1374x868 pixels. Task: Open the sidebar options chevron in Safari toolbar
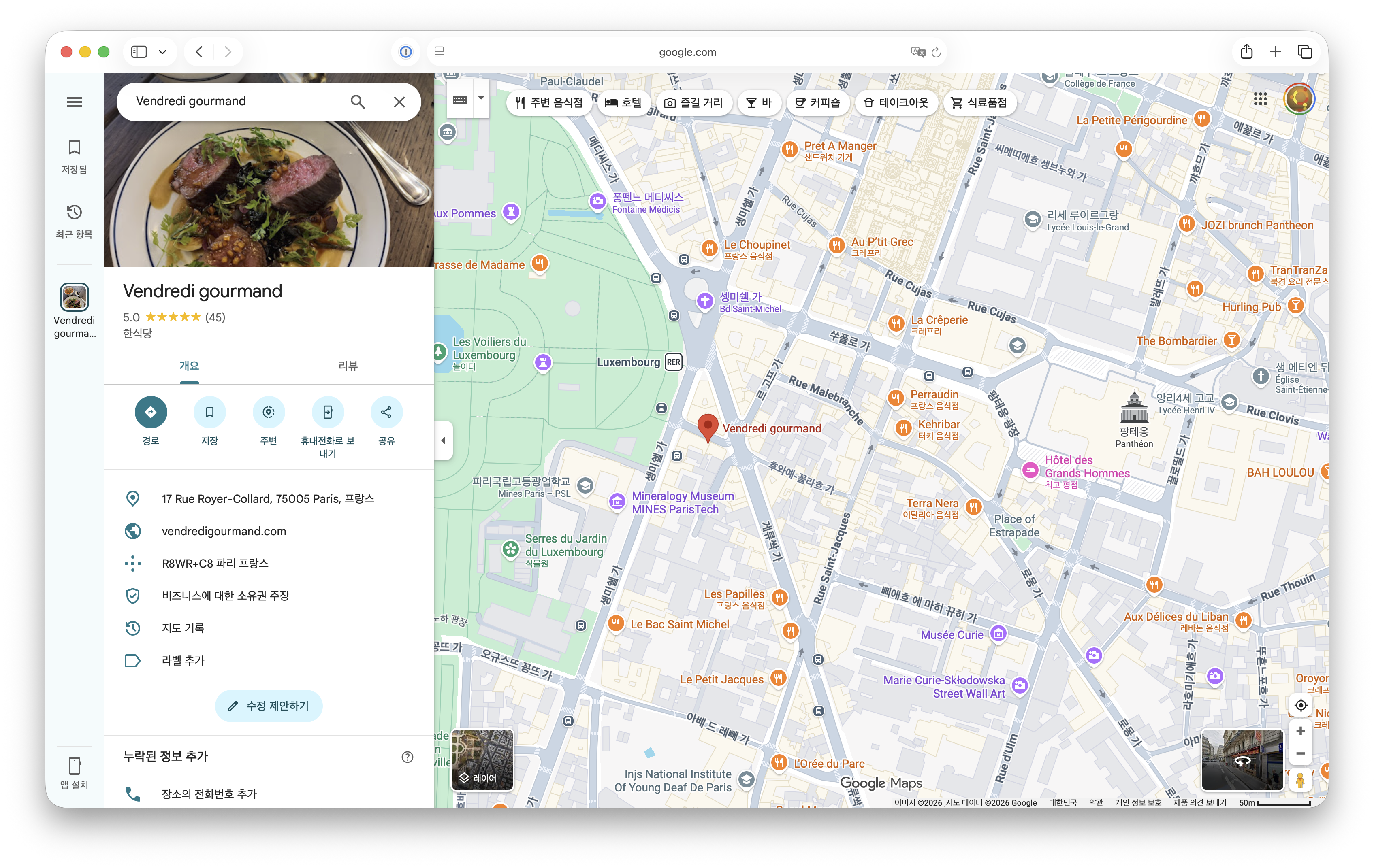(x=162, y=52)
